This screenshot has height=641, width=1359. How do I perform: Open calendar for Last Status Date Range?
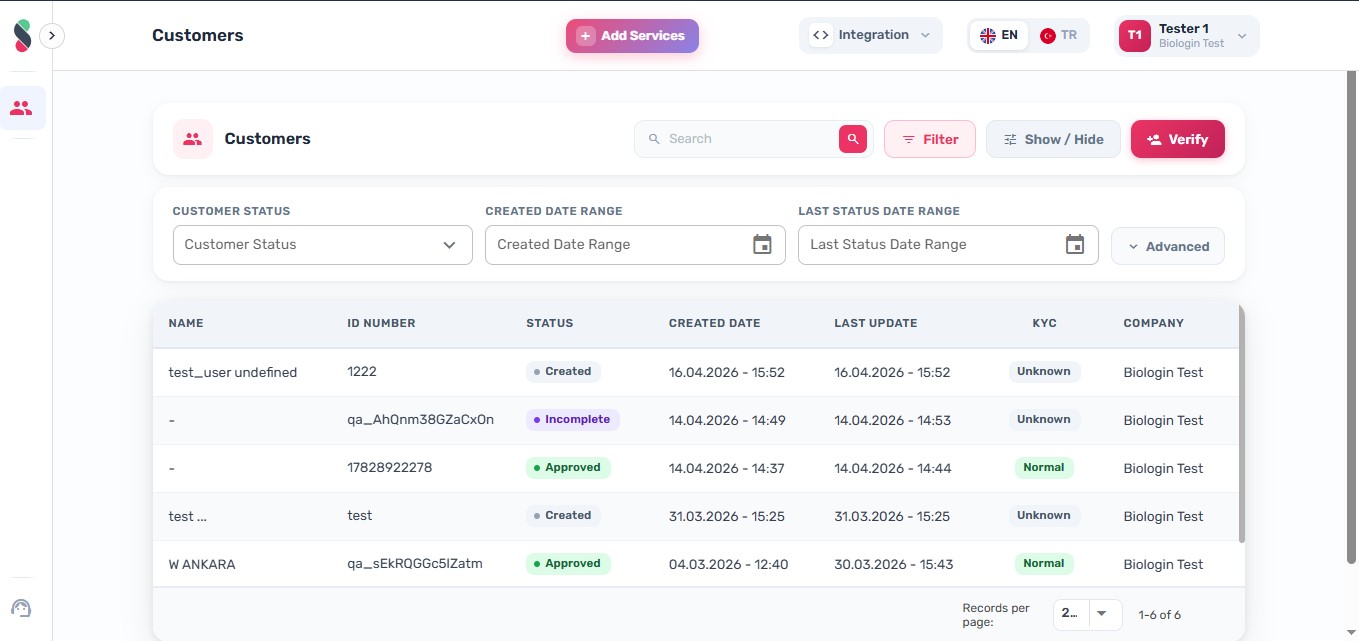point(1075,245)
